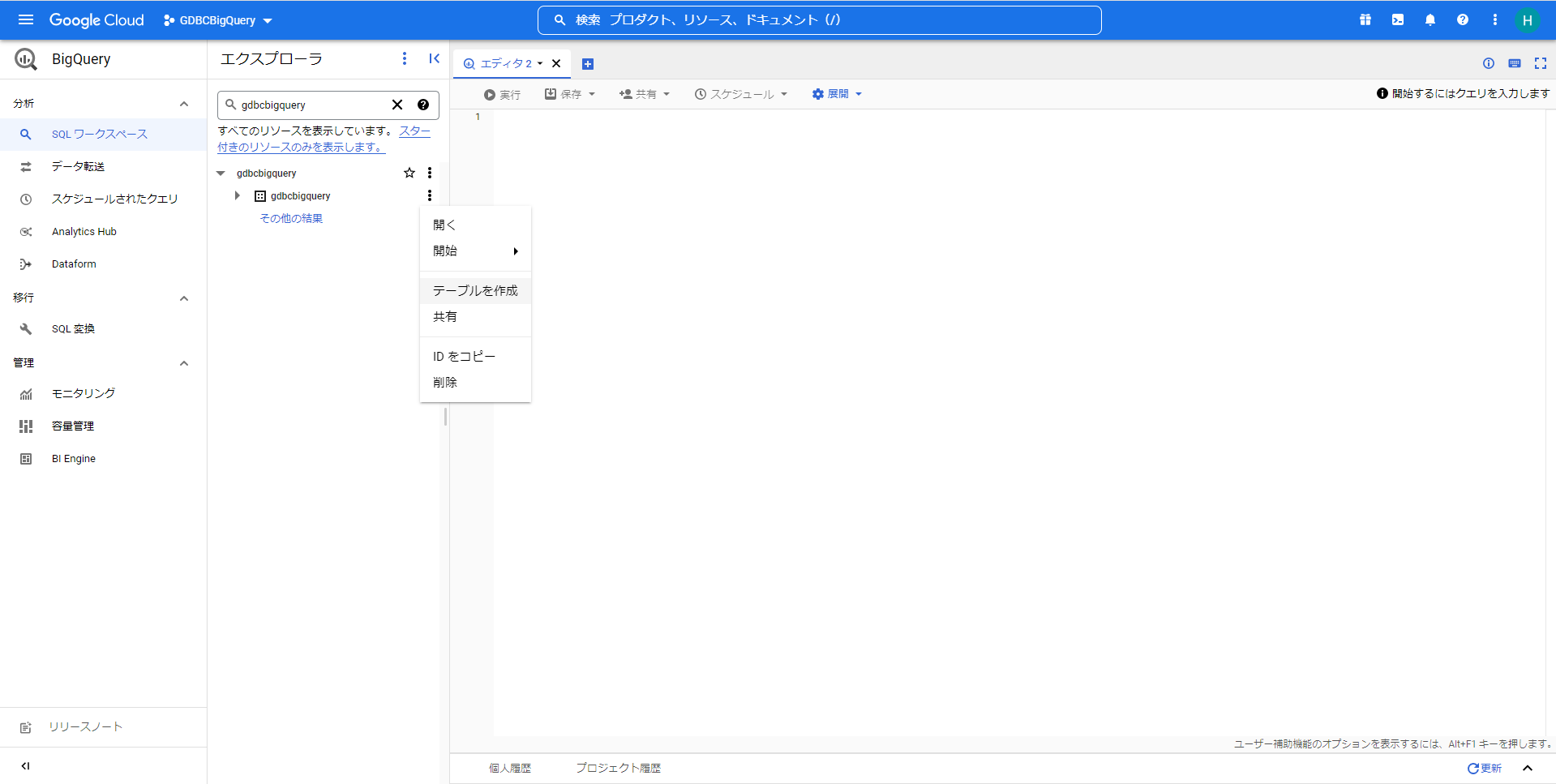Star the gdbcbigquery project
Screen dimensions: 1556x784
[x=409, y=173]
